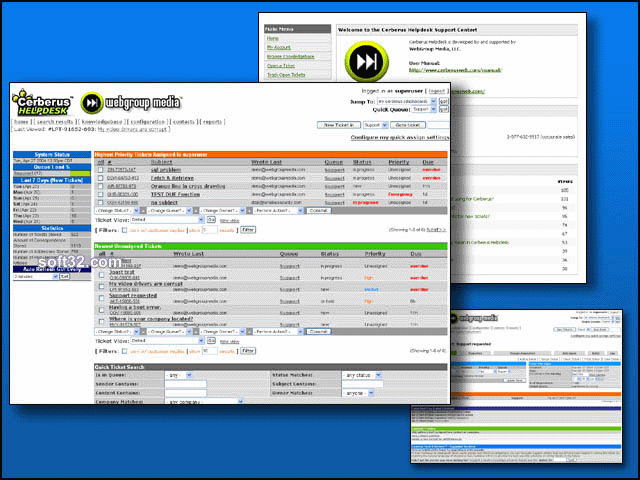640x480 pixels.
Task: Tick 'Where is your company located?' checkbox
Action: click(x=101, y=322)
